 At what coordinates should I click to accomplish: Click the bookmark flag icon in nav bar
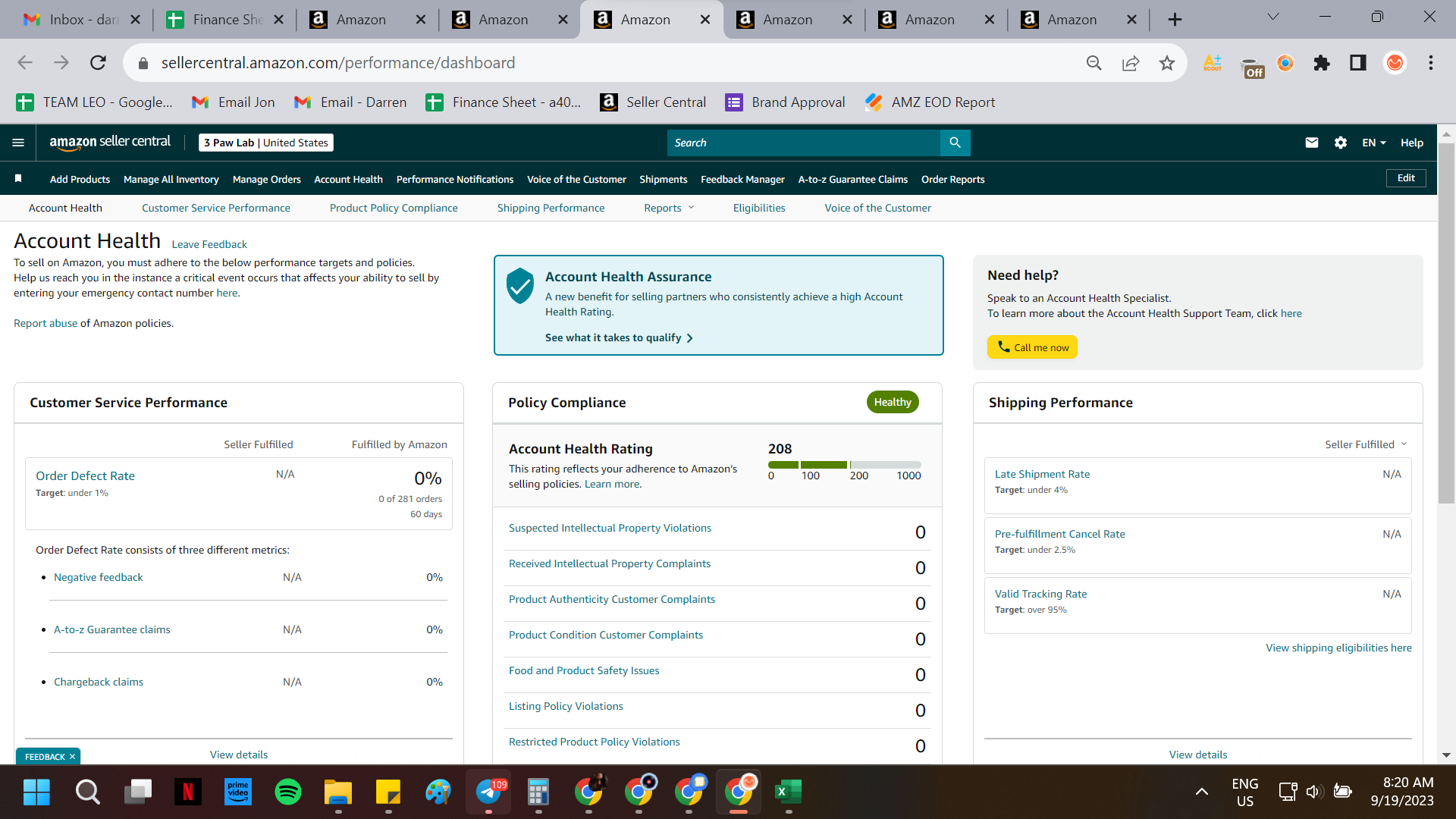coord(18,179)
